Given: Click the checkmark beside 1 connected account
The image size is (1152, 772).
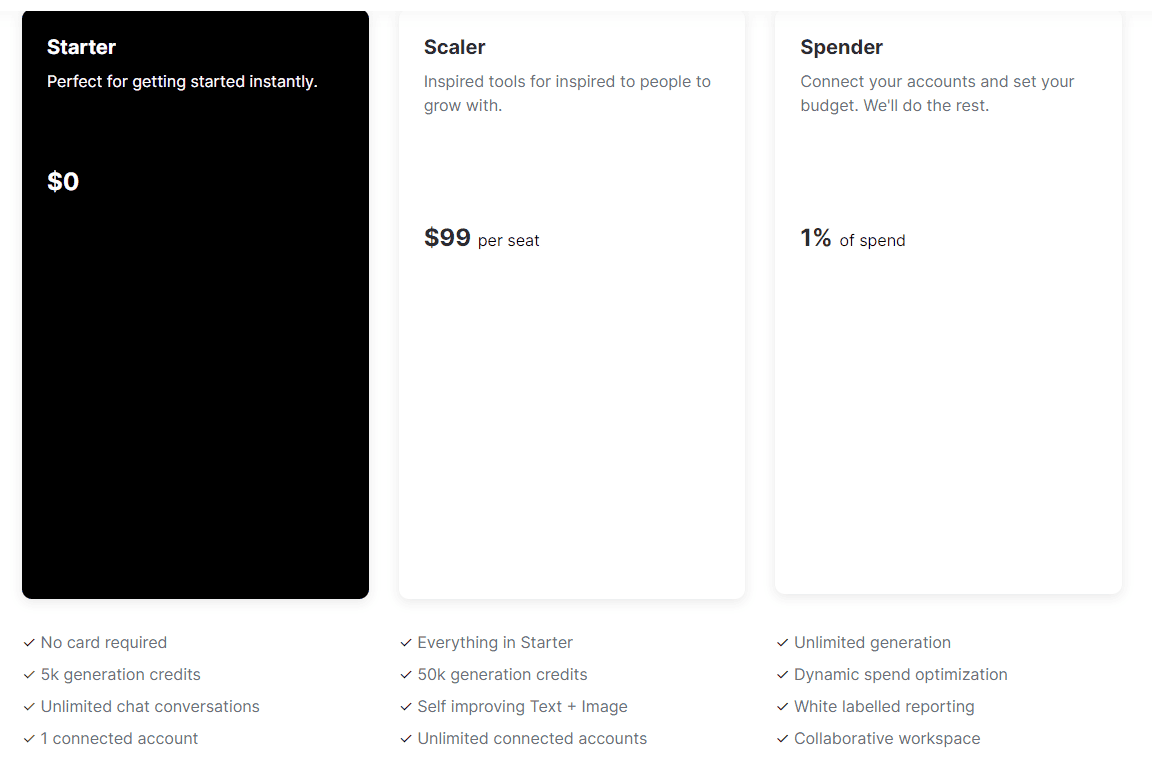Looking at the screenshot, I should coord(29,739).
